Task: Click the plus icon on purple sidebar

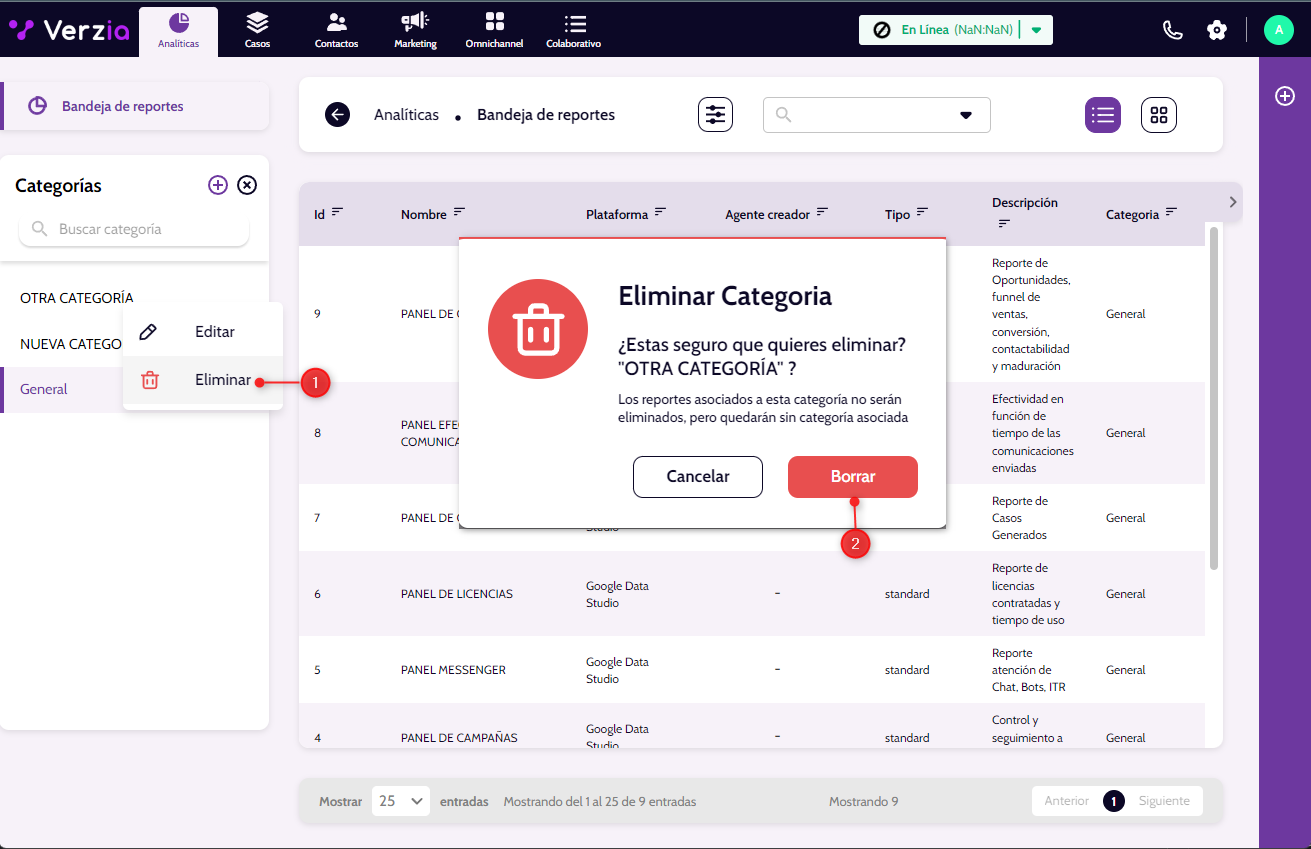Action: click(1285, 96)
